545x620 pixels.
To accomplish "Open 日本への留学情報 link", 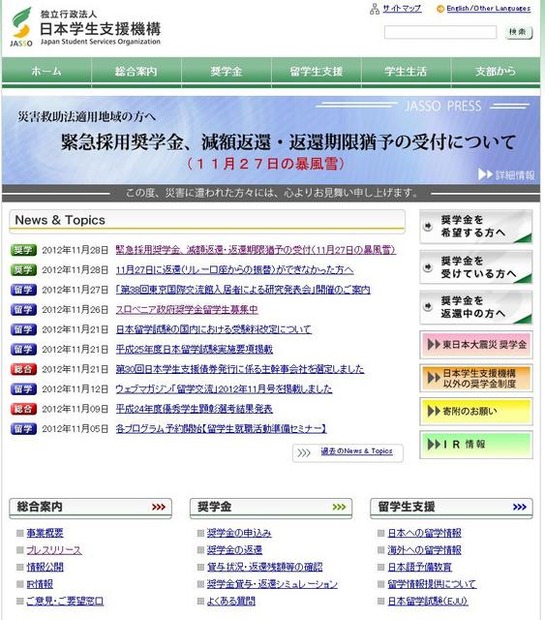I will tap(424, 533).
